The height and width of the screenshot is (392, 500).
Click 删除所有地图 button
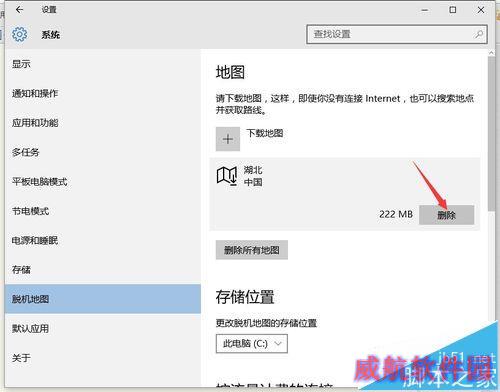(252, 250)
